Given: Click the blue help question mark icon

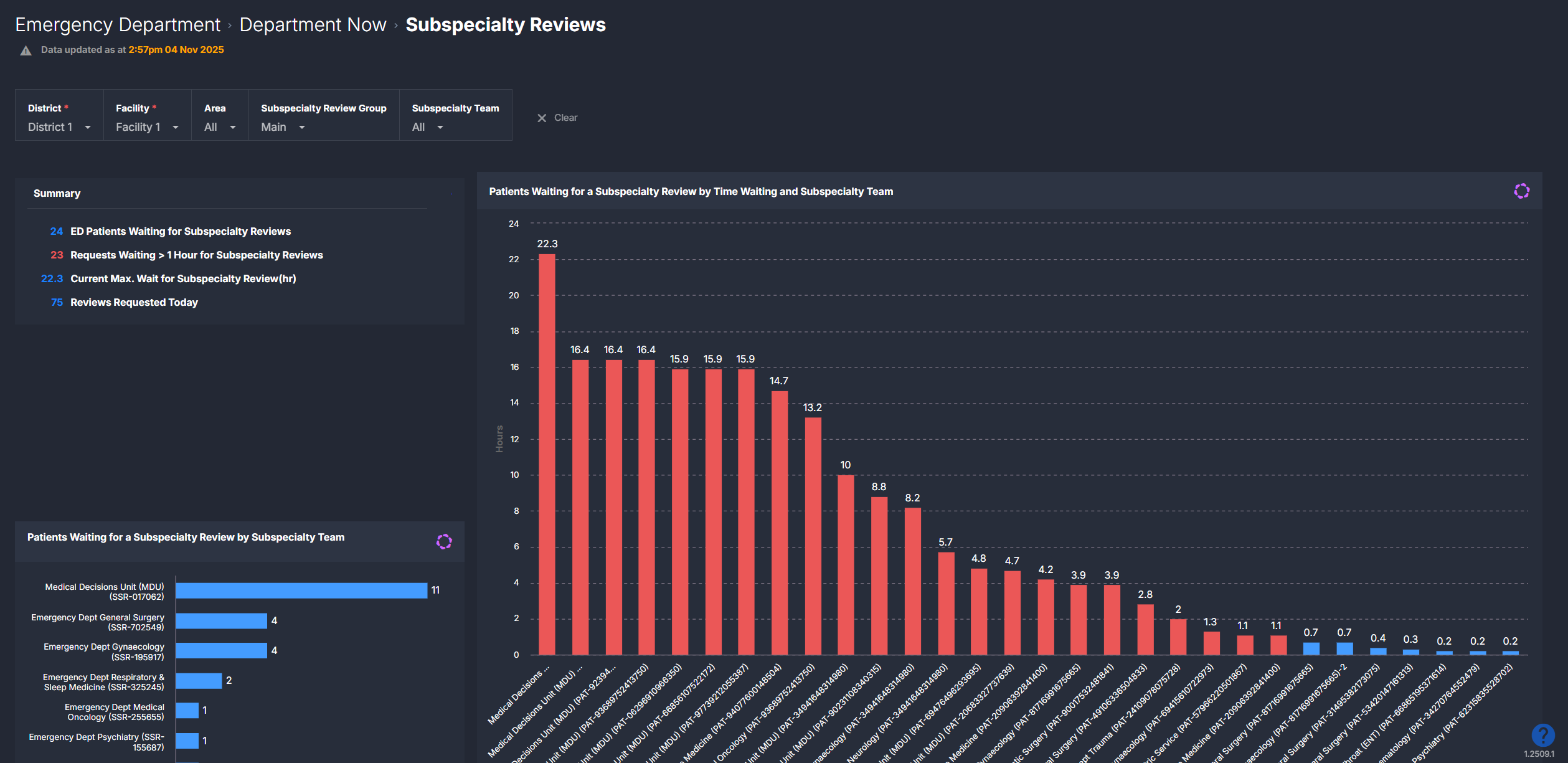Looking at the screenshot, I should pos(1542,735).
